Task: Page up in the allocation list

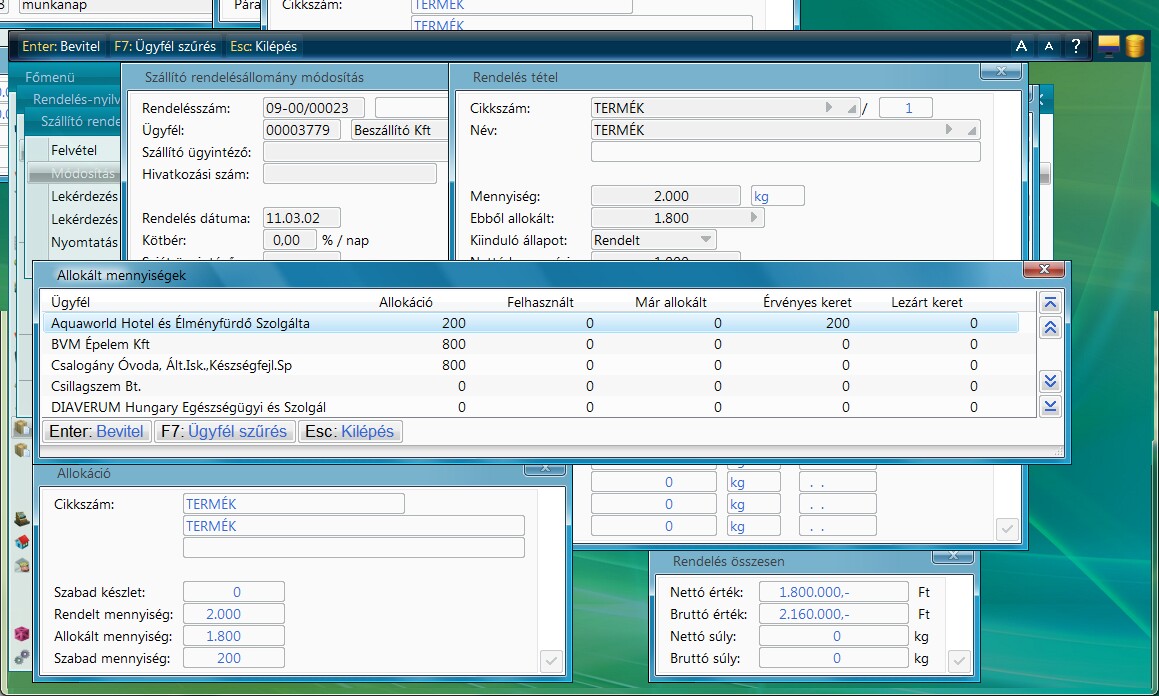Action: point(1050,328)
